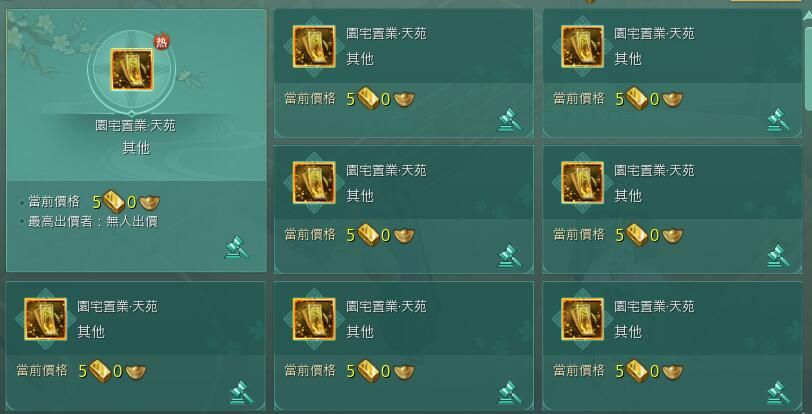Viewport: 812px width, 414px height.
Task: Click the item thumbnail in the bottom-left card
Action: [x=46, y=319]
